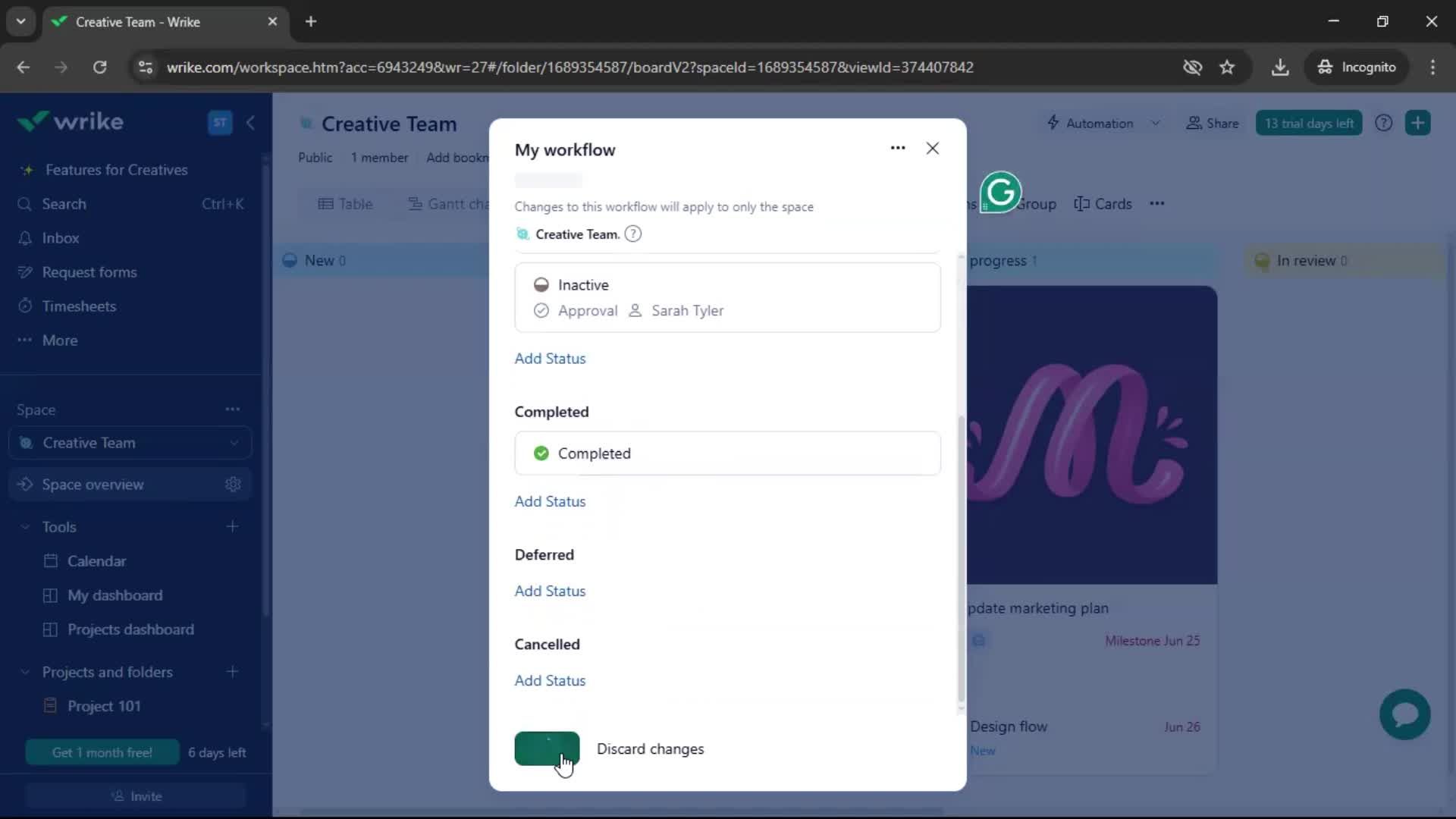Image resolution: width=1456 pixels, height=819 pixels.
Task: Click the Public label under Creative Team
Action: (315, 157)
